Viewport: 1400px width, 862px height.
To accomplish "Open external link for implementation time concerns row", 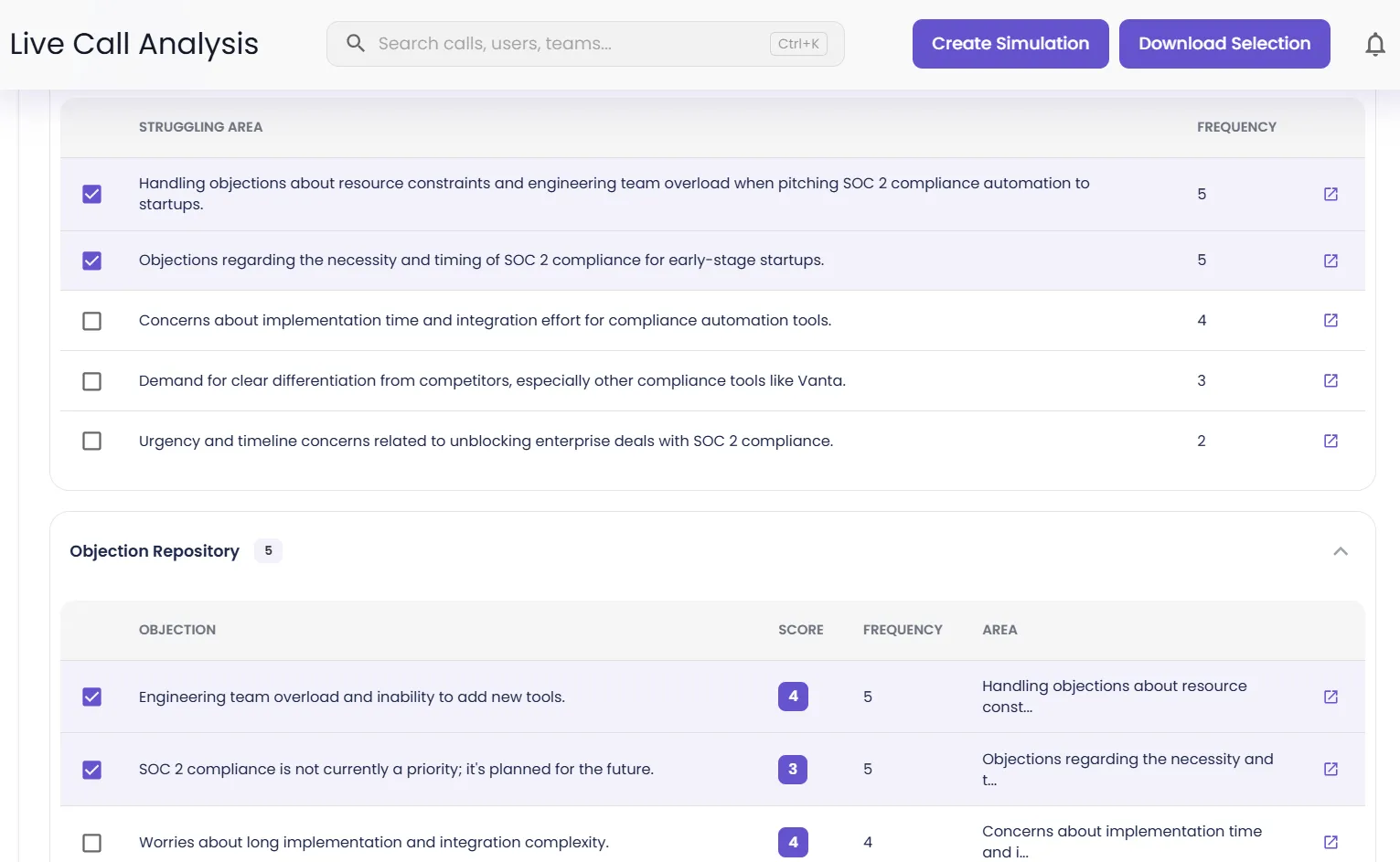I will (x=1331, y=320).
